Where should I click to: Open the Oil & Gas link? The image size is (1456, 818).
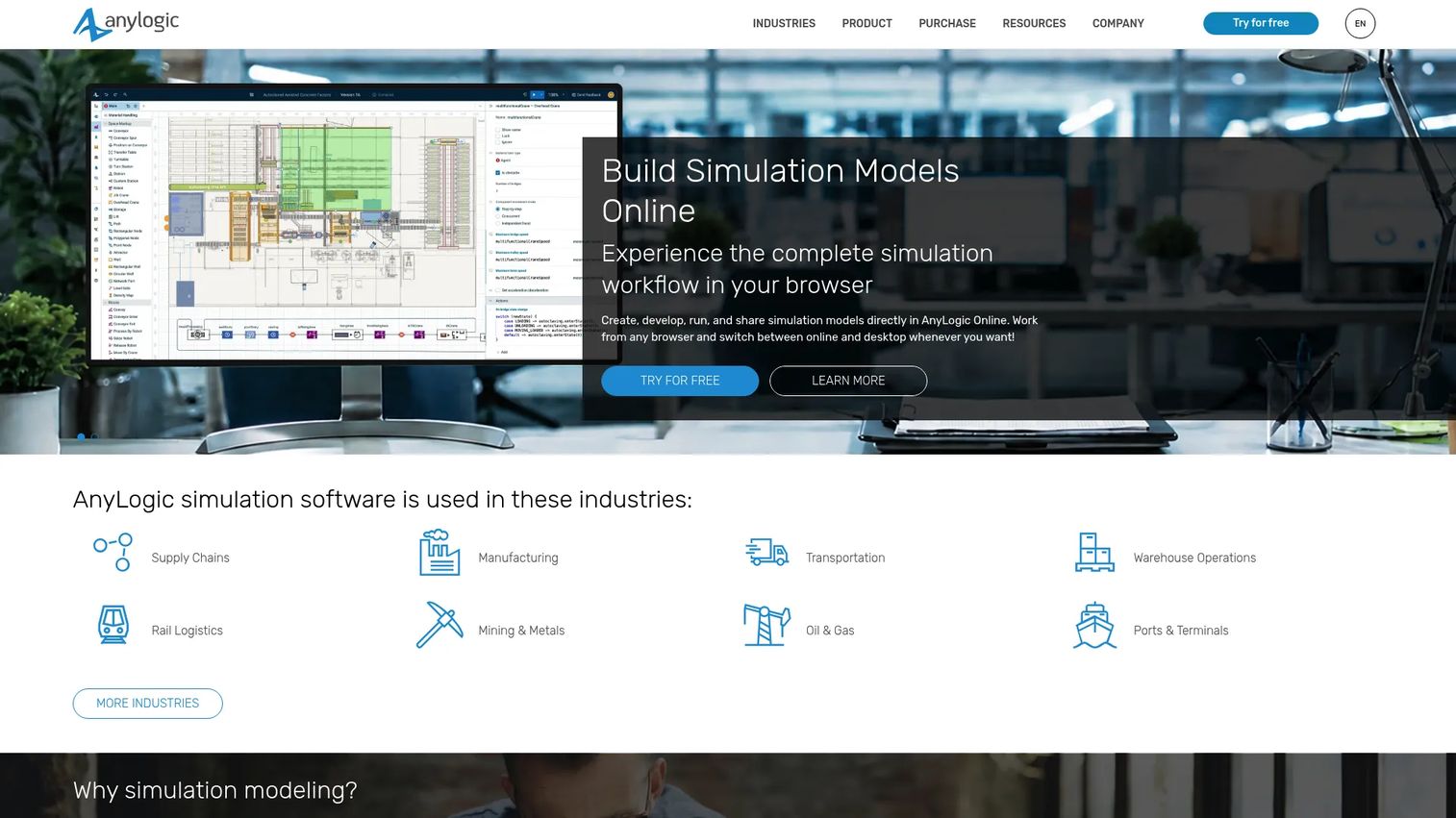pyautogui.click(x=830, y=631)
